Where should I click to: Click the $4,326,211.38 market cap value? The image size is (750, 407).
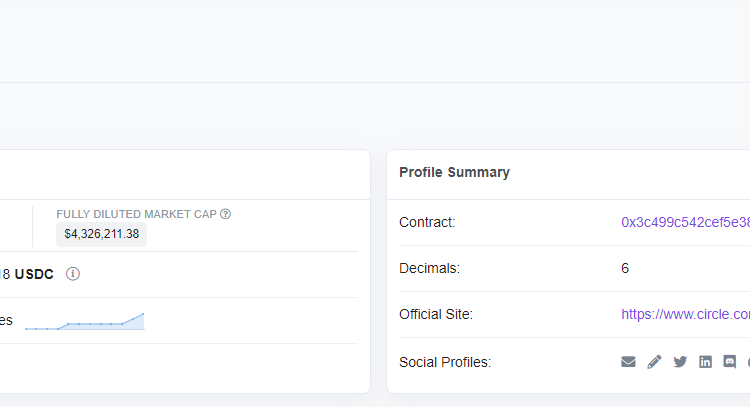[x=102, y=234]
